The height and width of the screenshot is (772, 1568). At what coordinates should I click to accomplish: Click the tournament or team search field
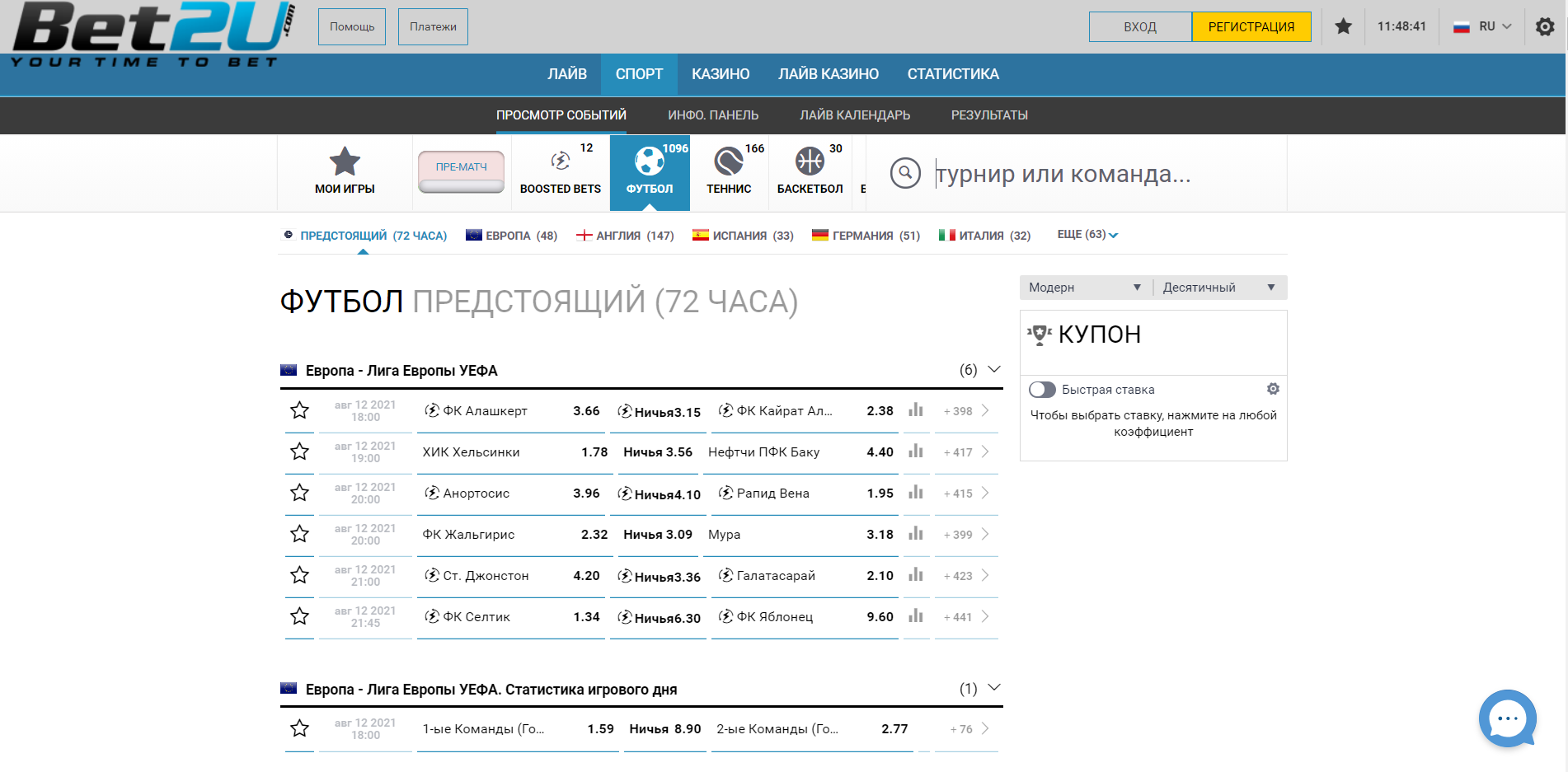[1105, 174]
